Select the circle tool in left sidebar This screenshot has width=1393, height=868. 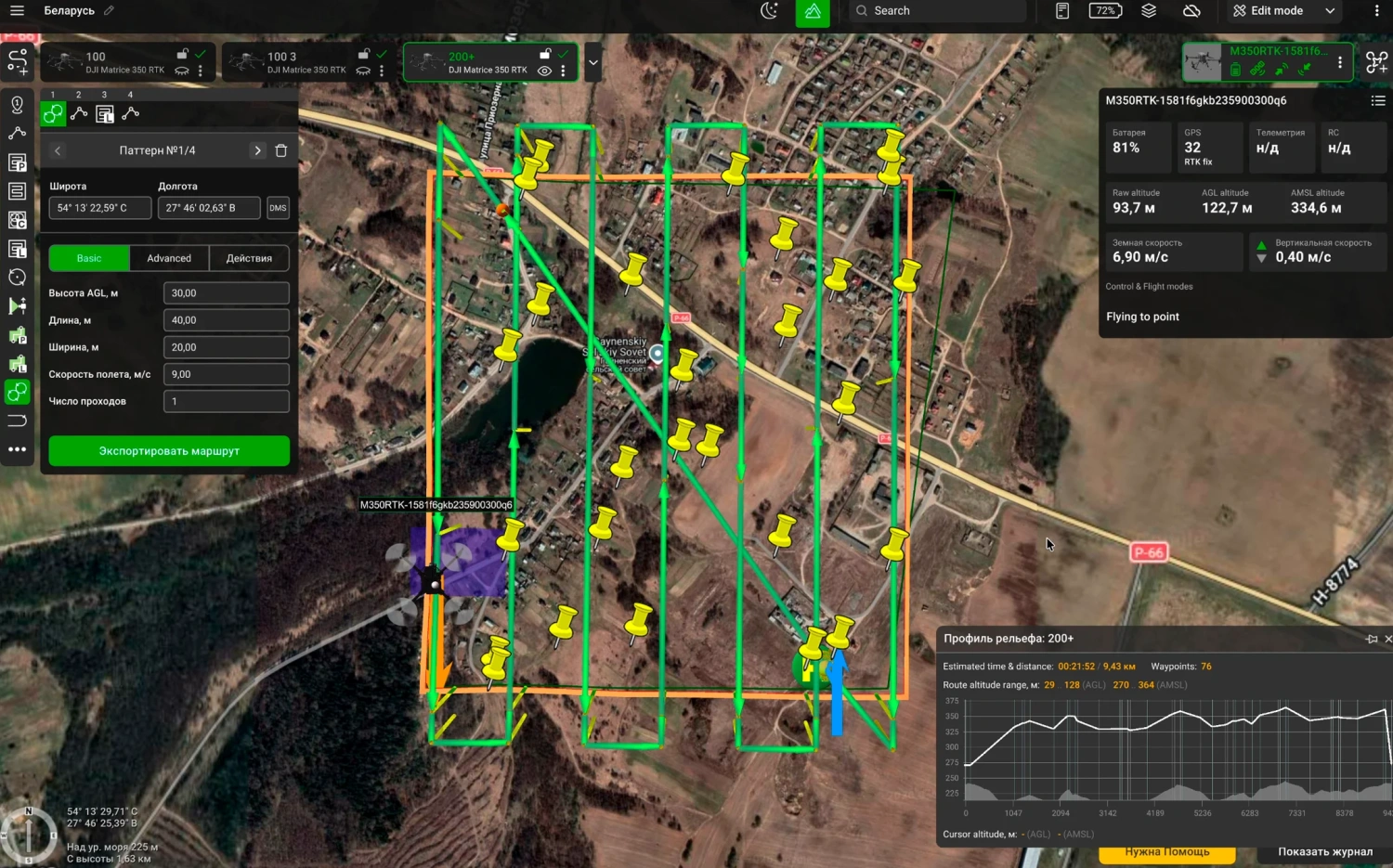(17, 278)
